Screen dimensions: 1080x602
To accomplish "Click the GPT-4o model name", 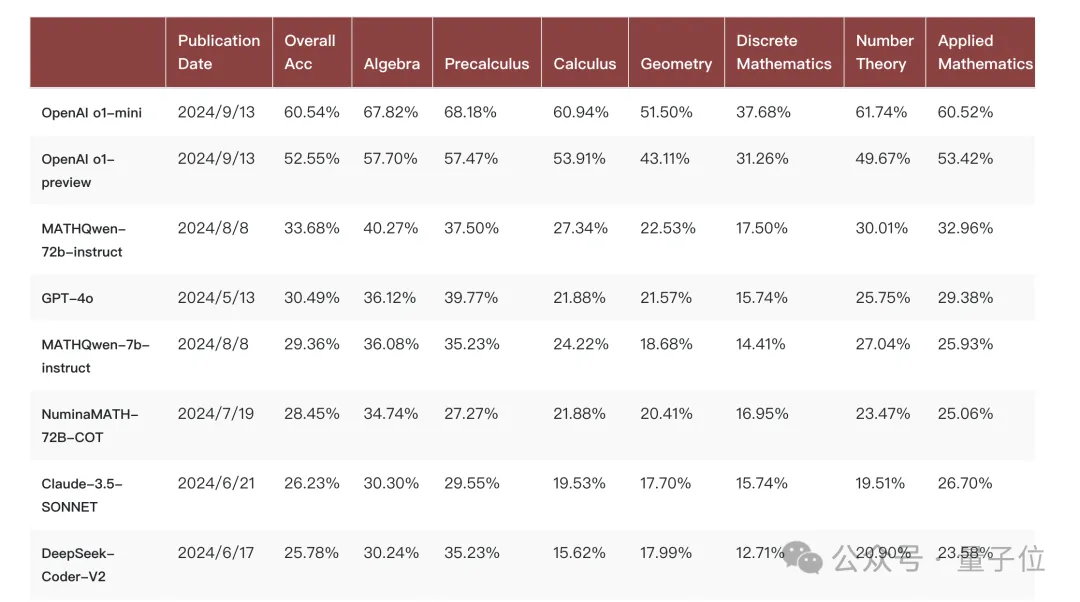I will click(68, 298).
